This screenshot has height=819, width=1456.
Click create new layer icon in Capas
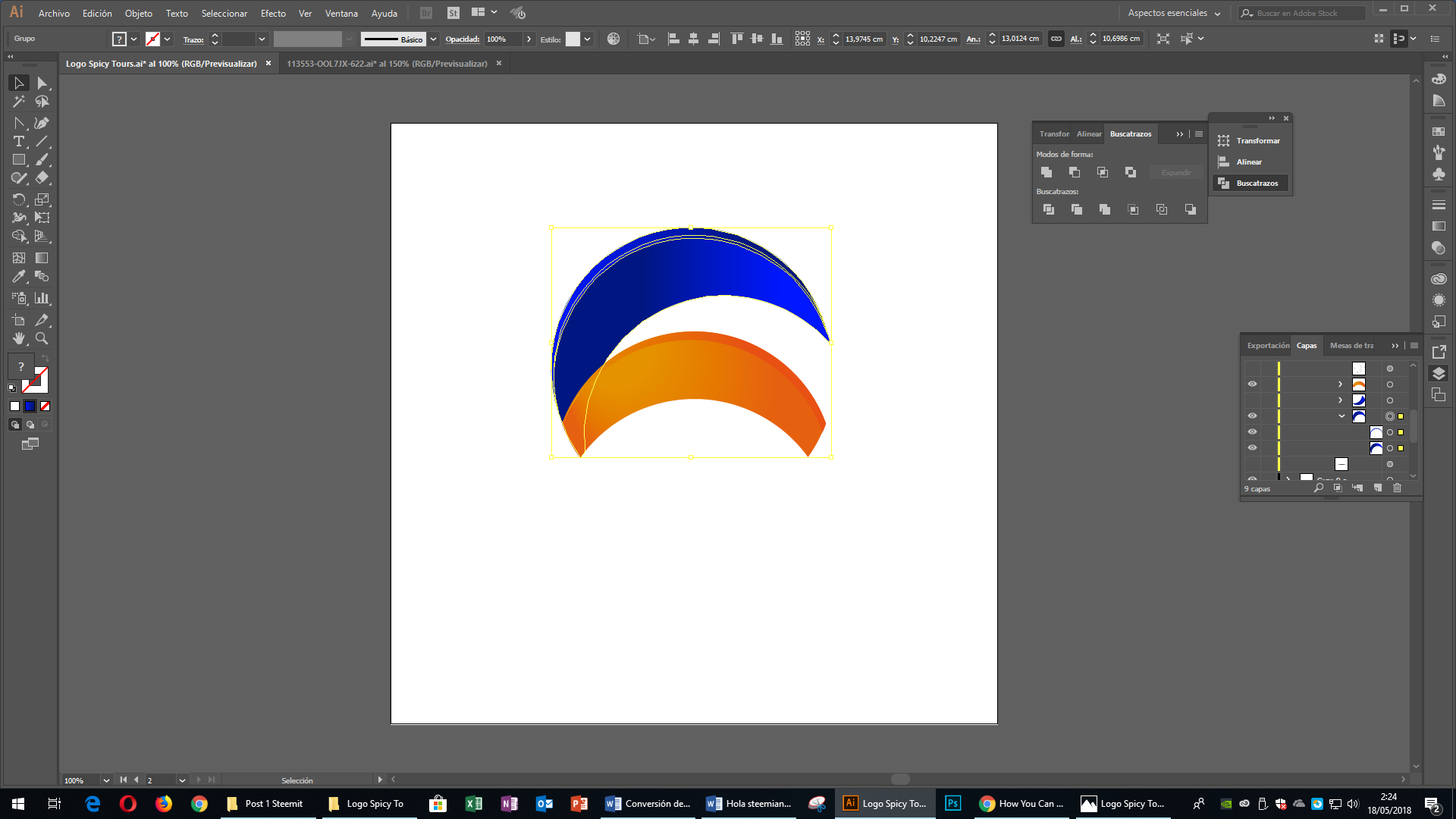[x=1377, y=488]
